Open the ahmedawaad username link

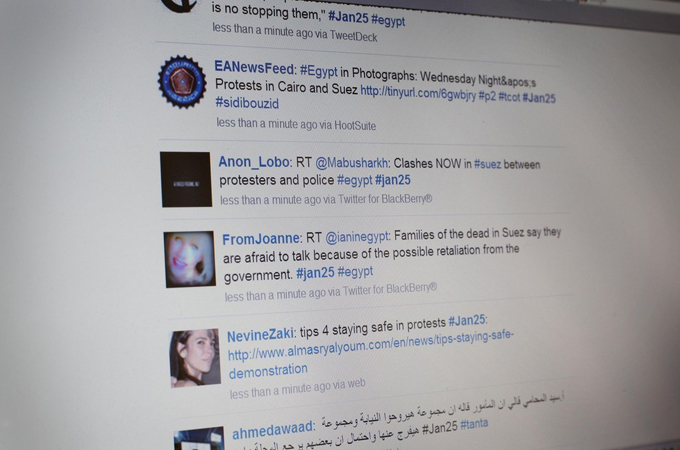[x=272, y=430]
